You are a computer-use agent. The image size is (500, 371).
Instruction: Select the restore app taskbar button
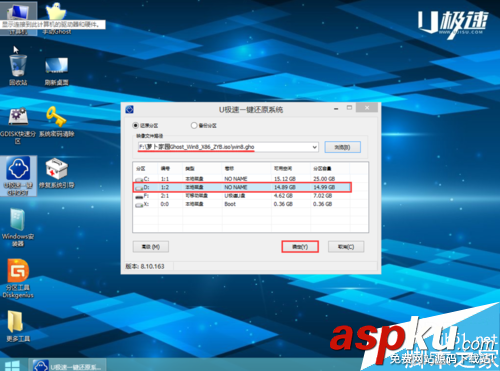click(x=68, y=365)
